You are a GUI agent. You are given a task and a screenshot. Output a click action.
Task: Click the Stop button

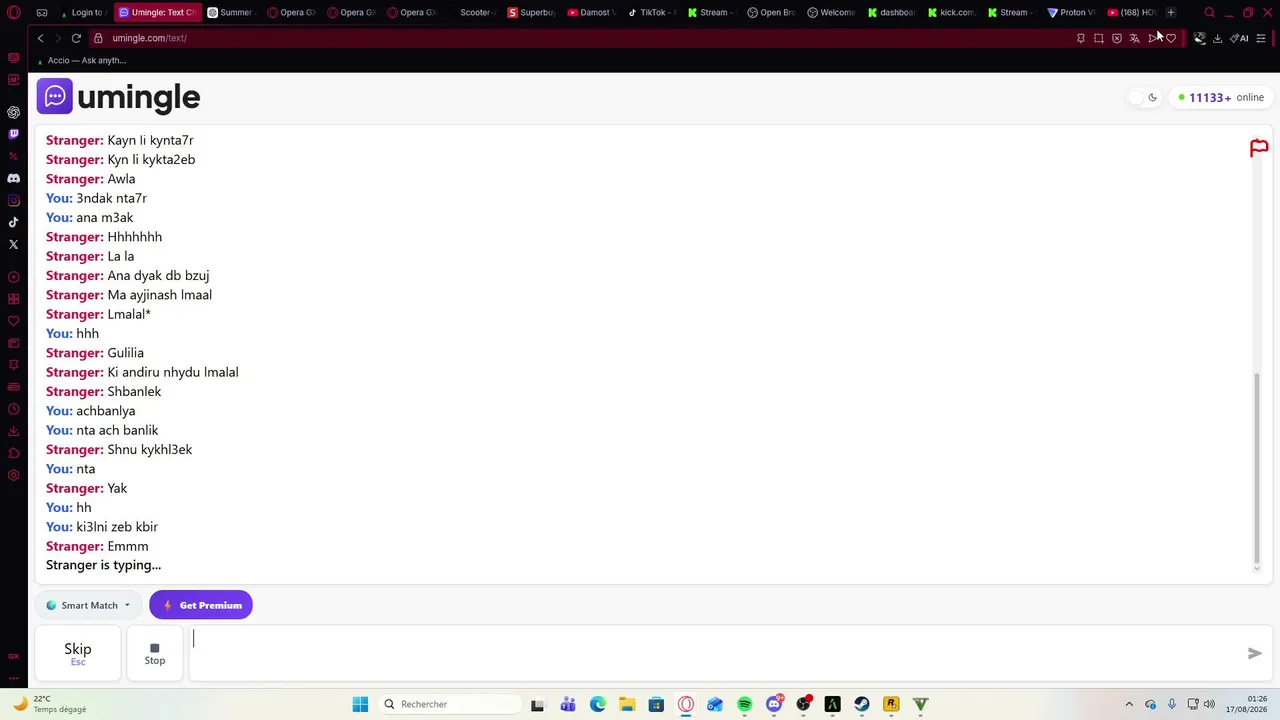[x=155, y=653]
